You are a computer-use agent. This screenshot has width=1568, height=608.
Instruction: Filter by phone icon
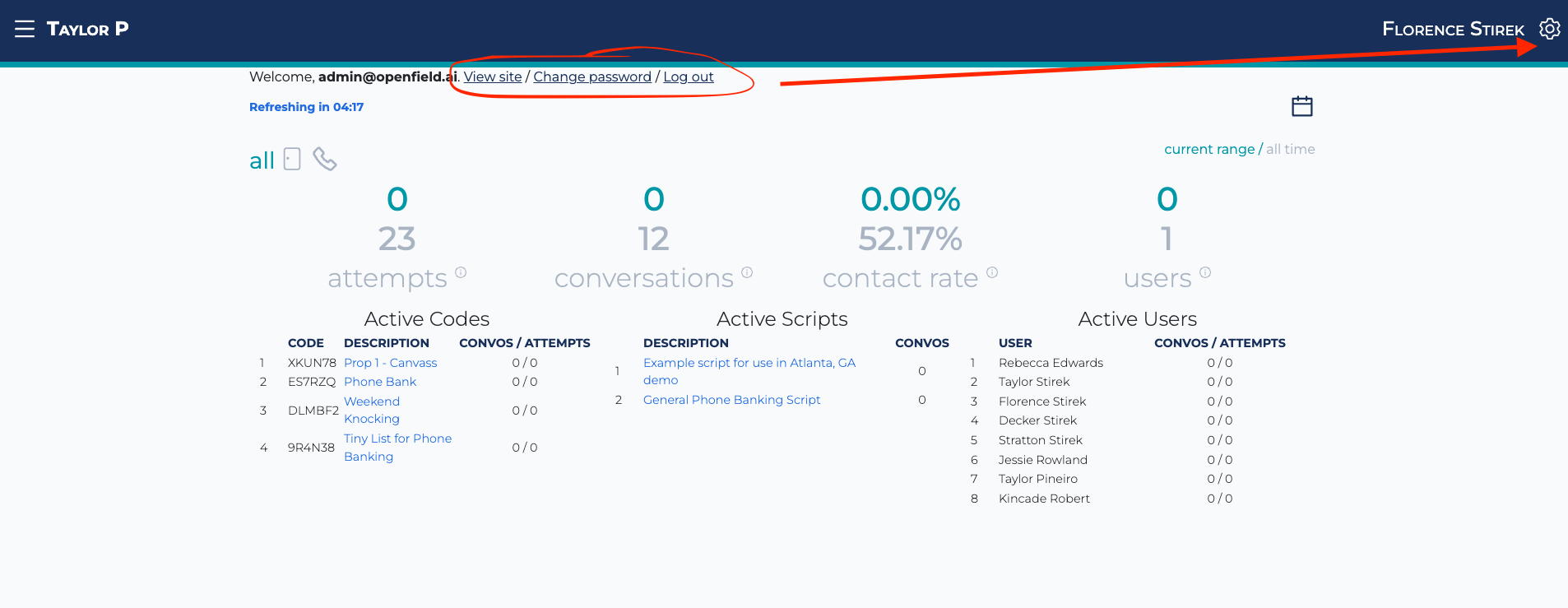pyautogui.click(x=325, y=159)
